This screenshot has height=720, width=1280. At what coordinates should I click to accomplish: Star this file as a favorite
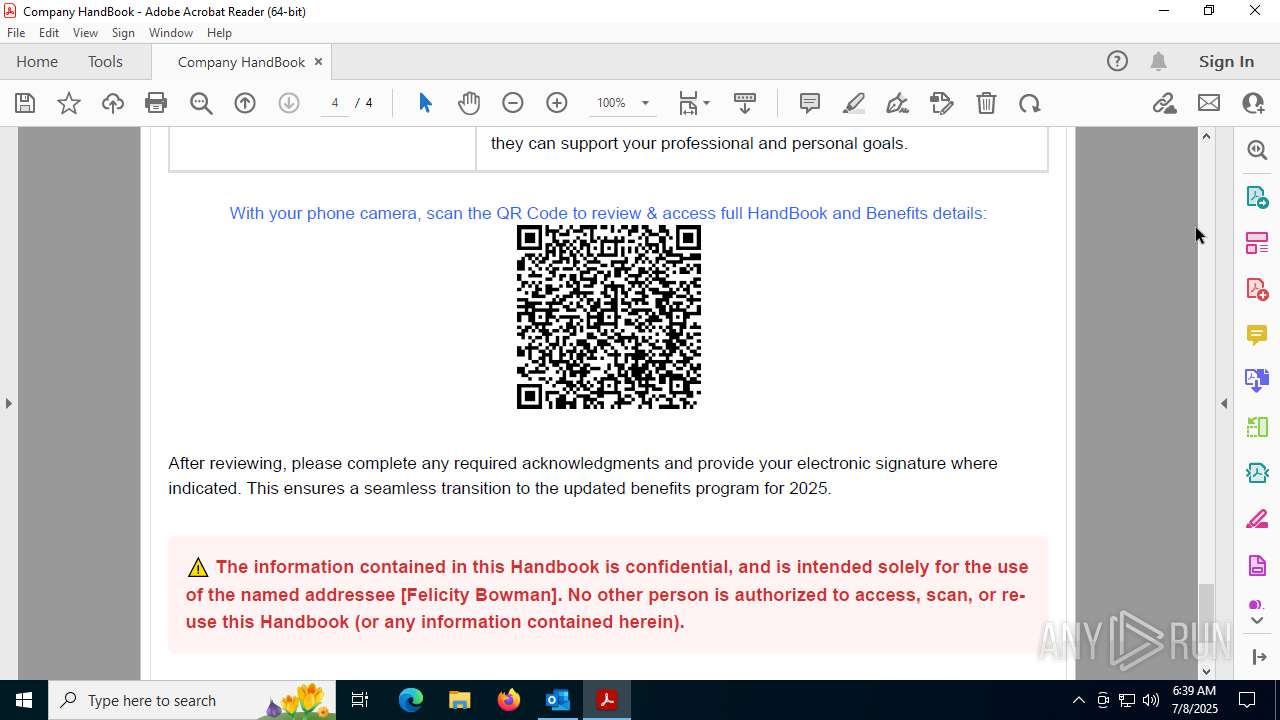[69, 103]
